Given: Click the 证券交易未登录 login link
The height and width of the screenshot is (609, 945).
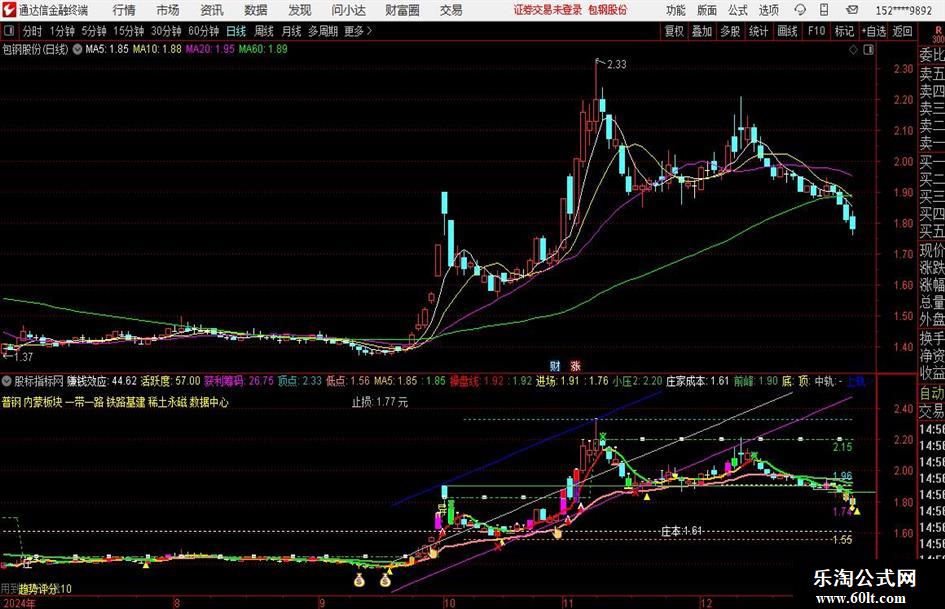Looking at the screenshot, I should [548, 10].
